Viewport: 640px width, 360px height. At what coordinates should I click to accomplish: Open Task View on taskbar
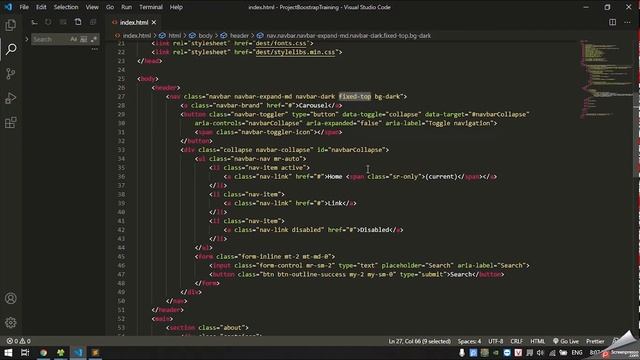25,353
